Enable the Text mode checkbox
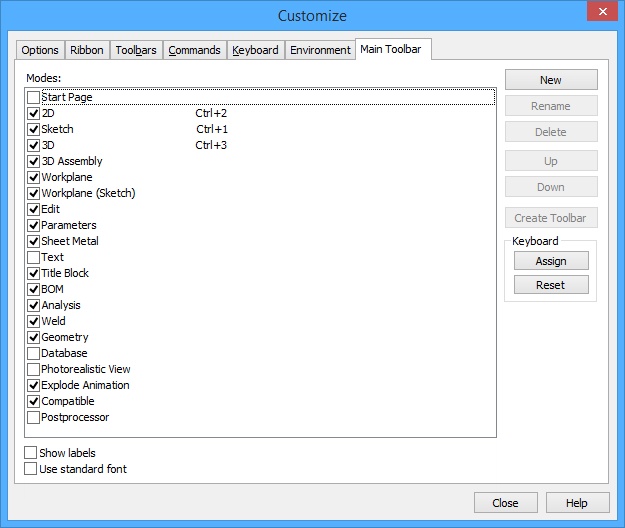 [34, 257]
